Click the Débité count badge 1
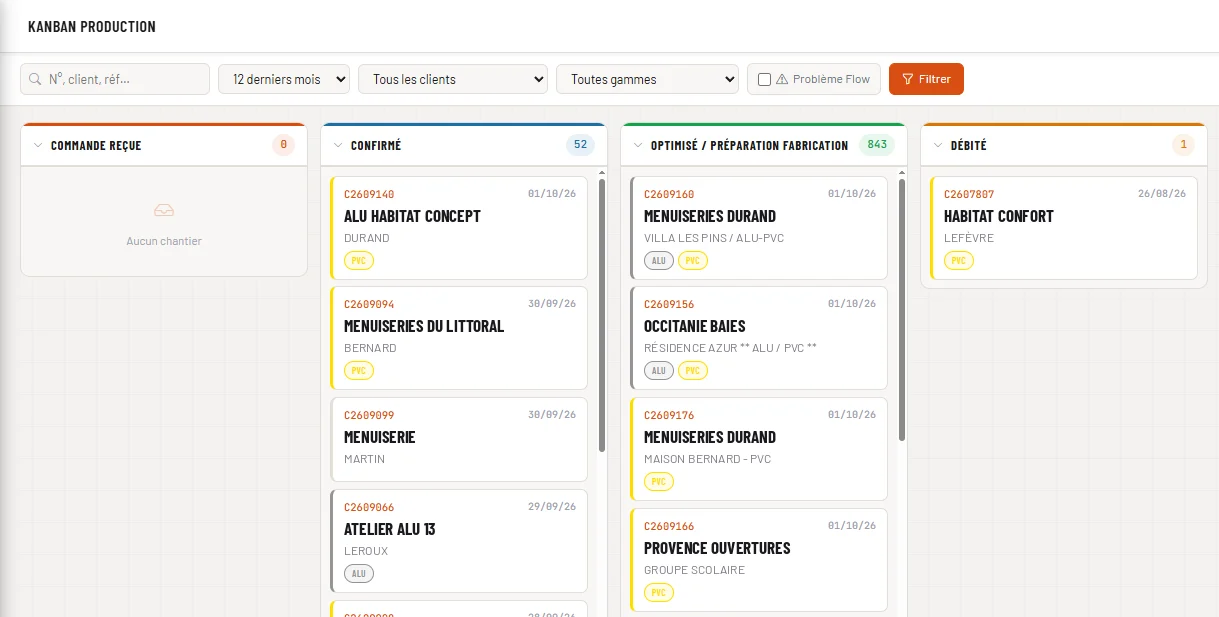 [1183, 145]
